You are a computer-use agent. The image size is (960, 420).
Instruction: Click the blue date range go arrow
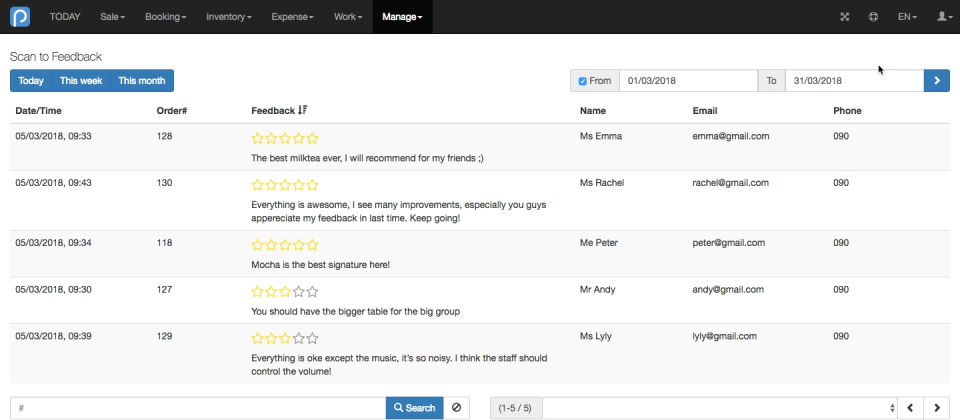[936, 81]
